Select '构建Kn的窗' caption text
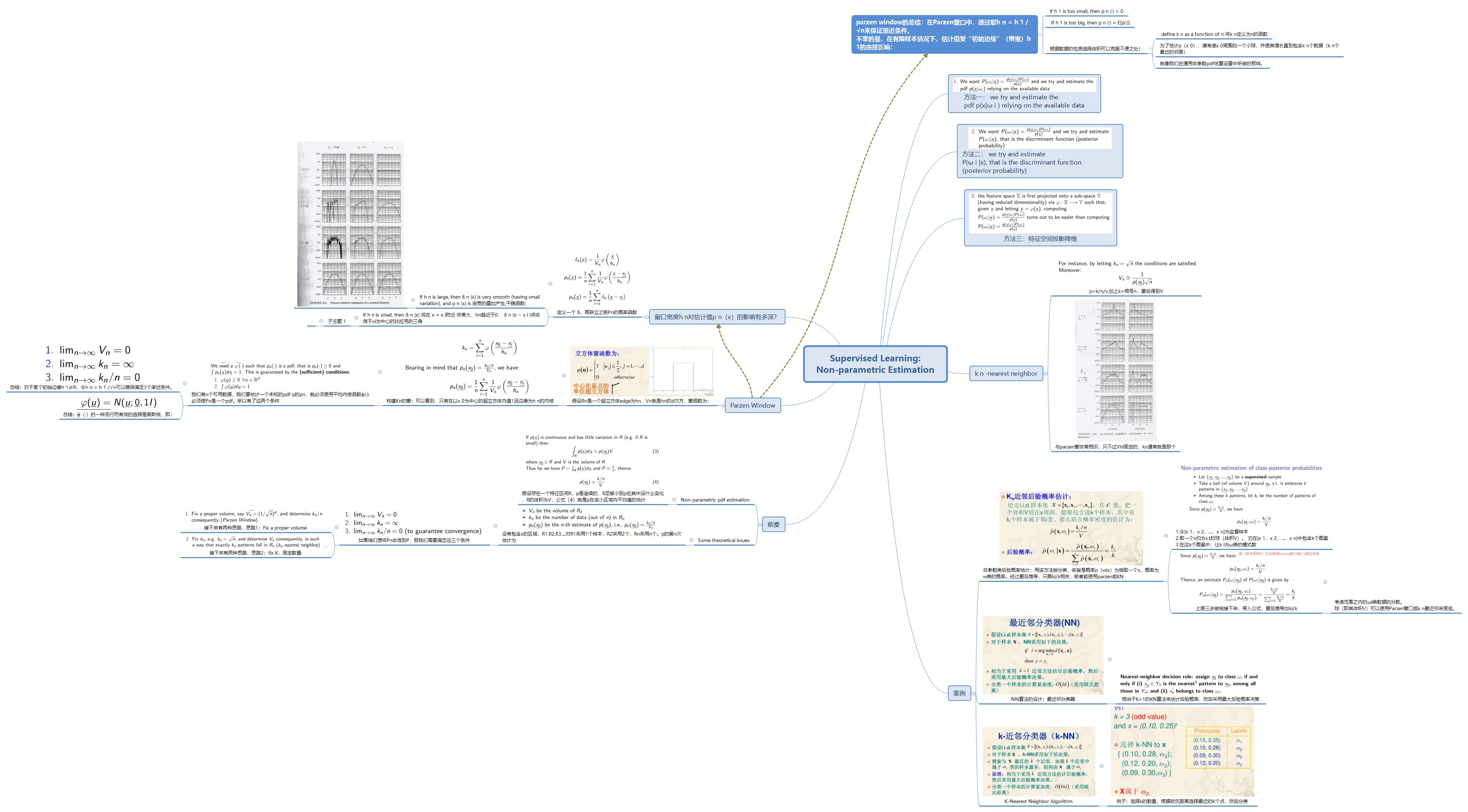The image size is (1468, 812). [469, 401]
